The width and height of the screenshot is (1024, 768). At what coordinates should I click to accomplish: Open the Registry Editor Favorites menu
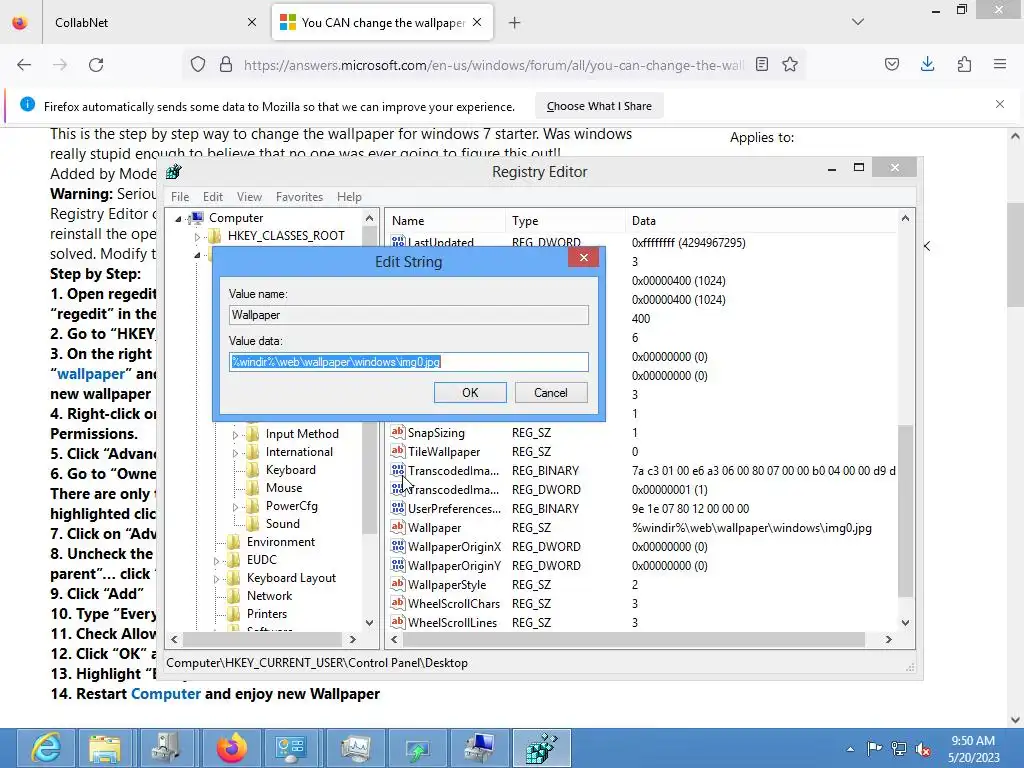(x=299, y=197)
